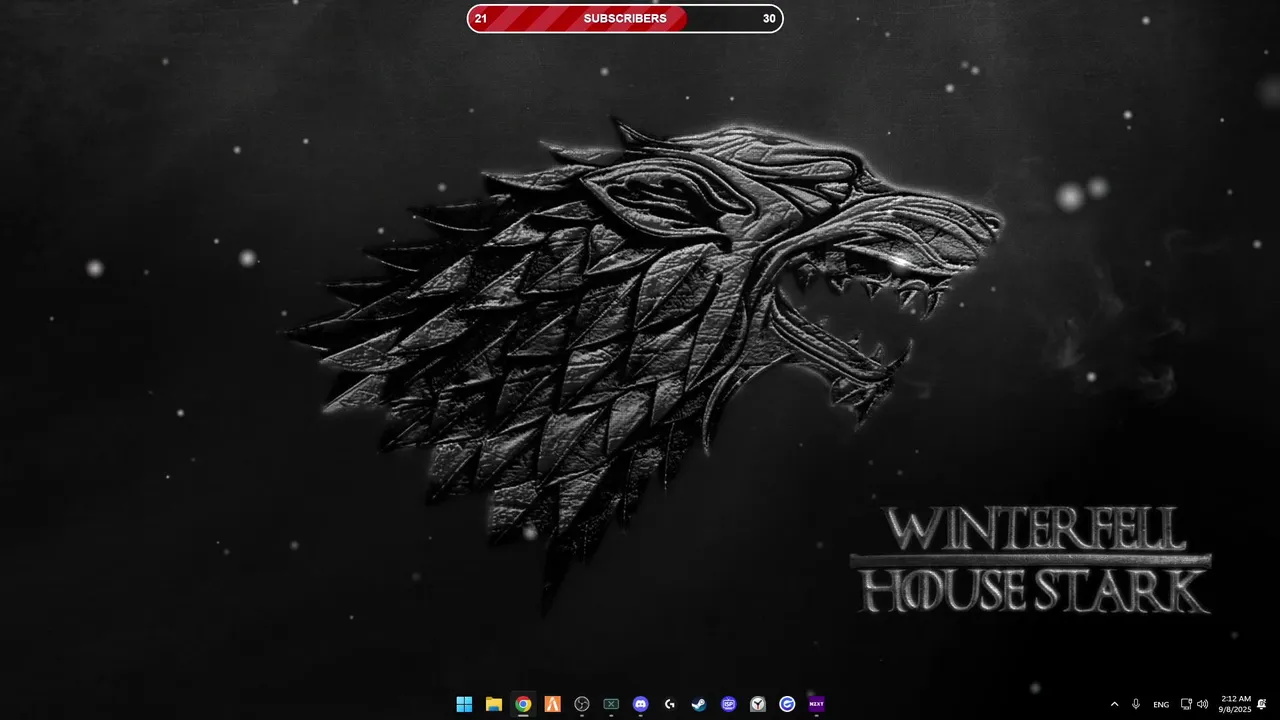Open Logitech G HUB from the taskbar
The height and width of the screenshot is (720, 1280).
670,704
